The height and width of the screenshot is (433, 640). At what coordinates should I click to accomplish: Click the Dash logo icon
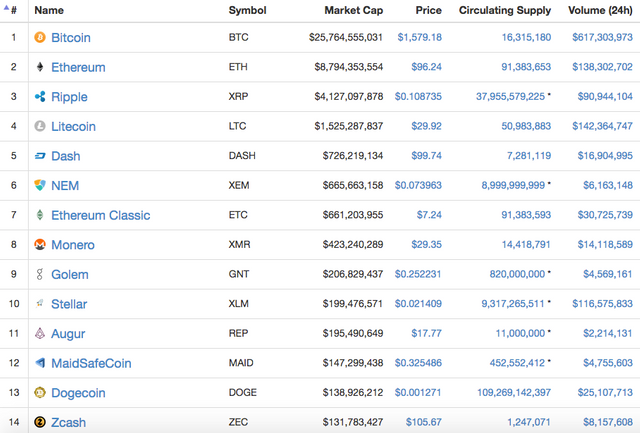click(40, 156)
